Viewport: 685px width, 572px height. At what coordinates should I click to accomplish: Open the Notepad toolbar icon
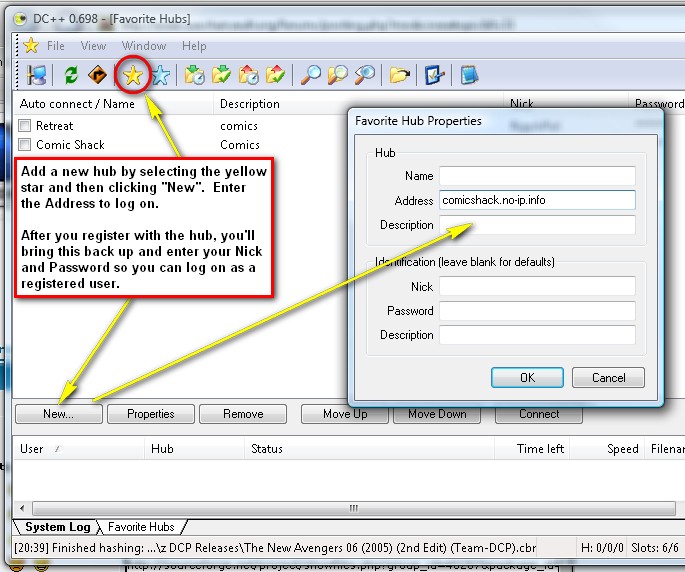pyautogui.click(x=468, y=75)
